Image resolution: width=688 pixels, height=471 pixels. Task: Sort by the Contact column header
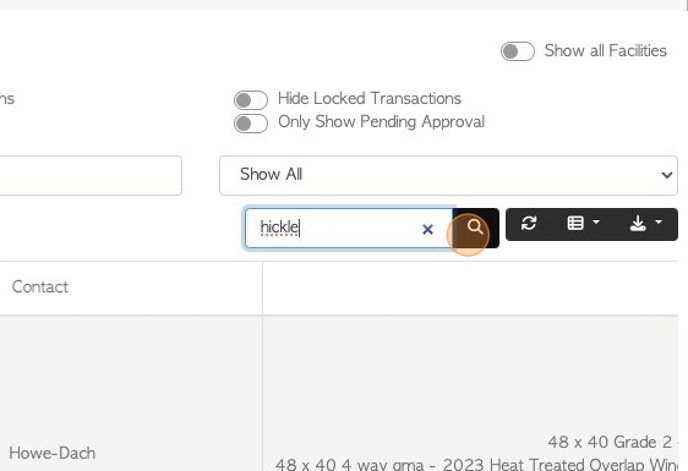tap(40, 287)
